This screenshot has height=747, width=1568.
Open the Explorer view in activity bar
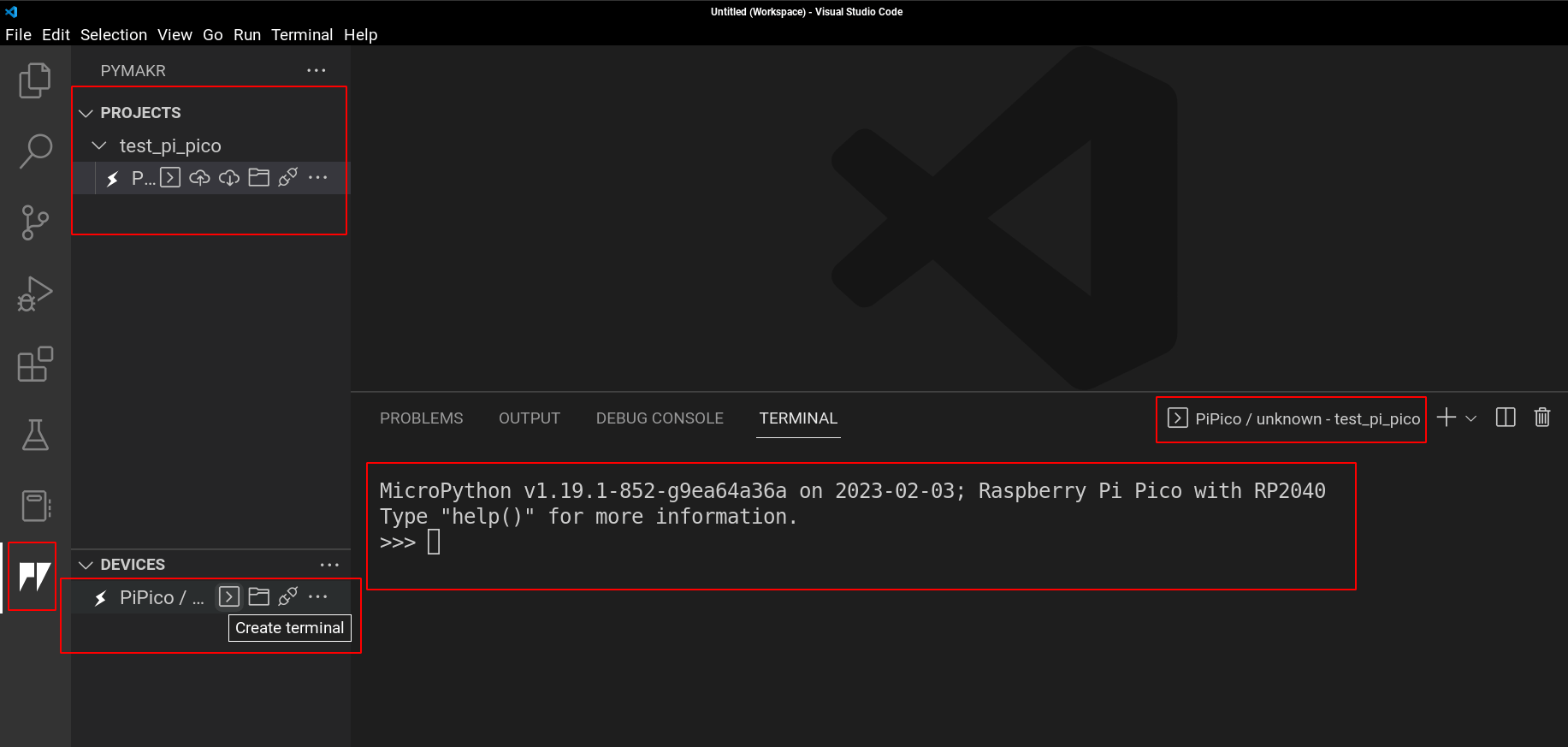click(x=35, y=81)
